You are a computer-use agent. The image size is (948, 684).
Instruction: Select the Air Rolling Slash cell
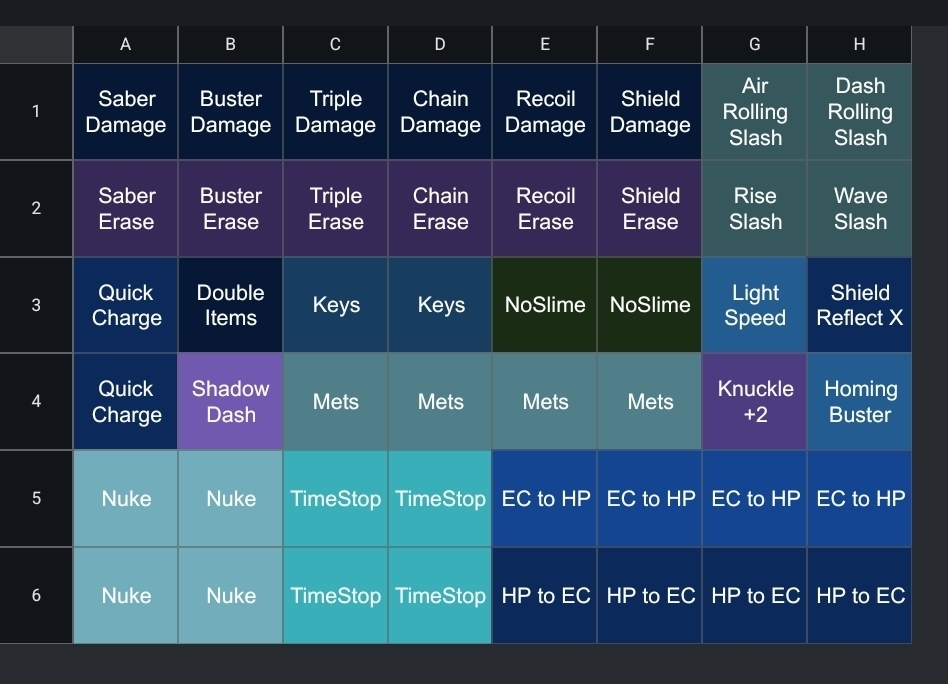click(x=755, y=112)
